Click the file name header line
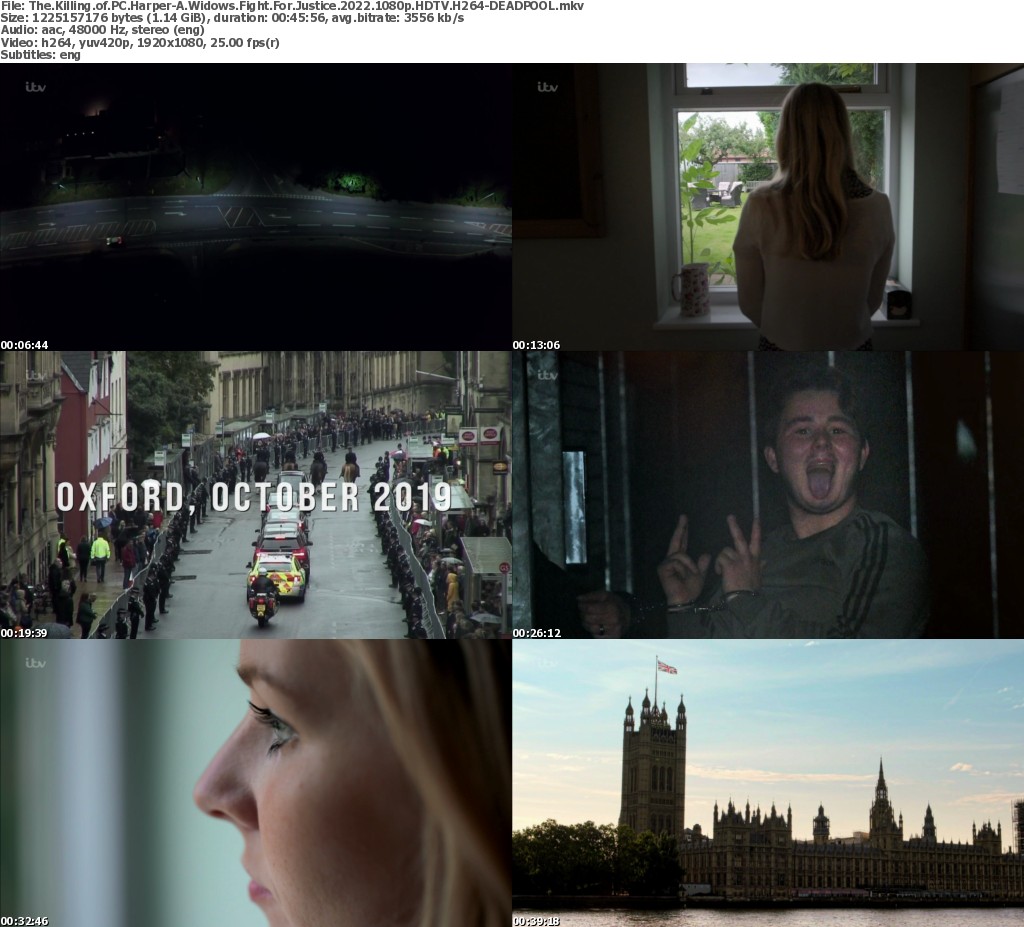This screenshot has width=1024, height=927. point(292,6)
